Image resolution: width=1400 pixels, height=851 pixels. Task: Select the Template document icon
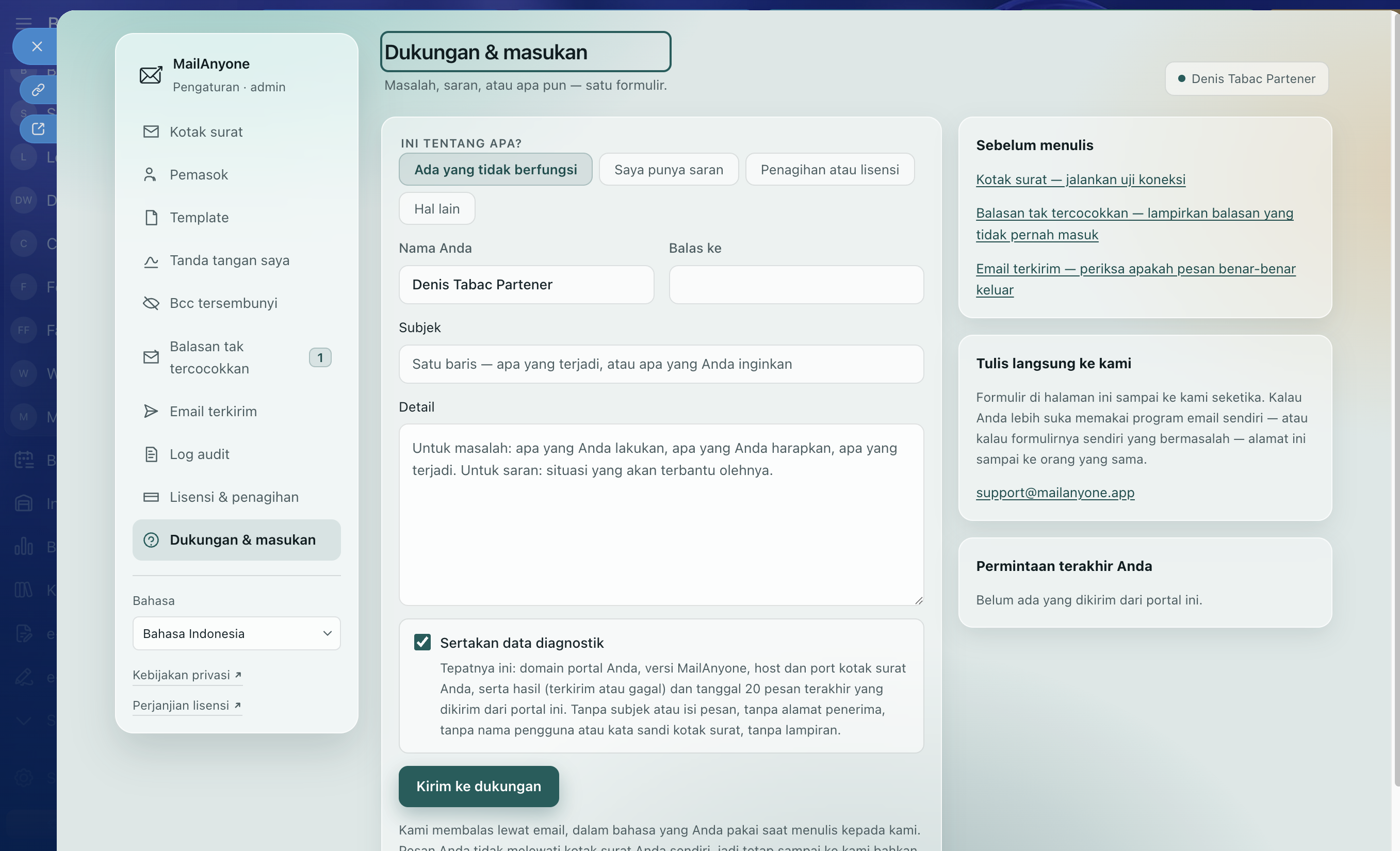point(151,218)
